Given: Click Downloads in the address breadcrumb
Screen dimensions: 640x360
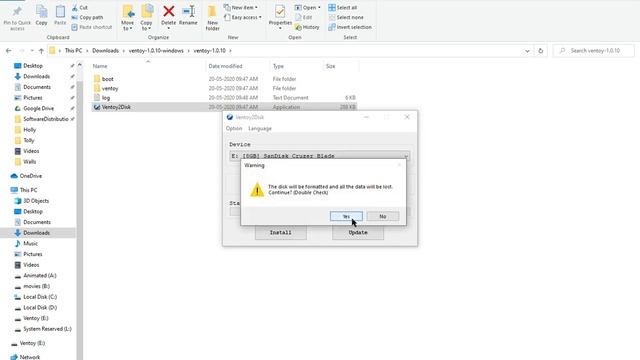Looking at the screenshot, I should [x=105, y=51].
